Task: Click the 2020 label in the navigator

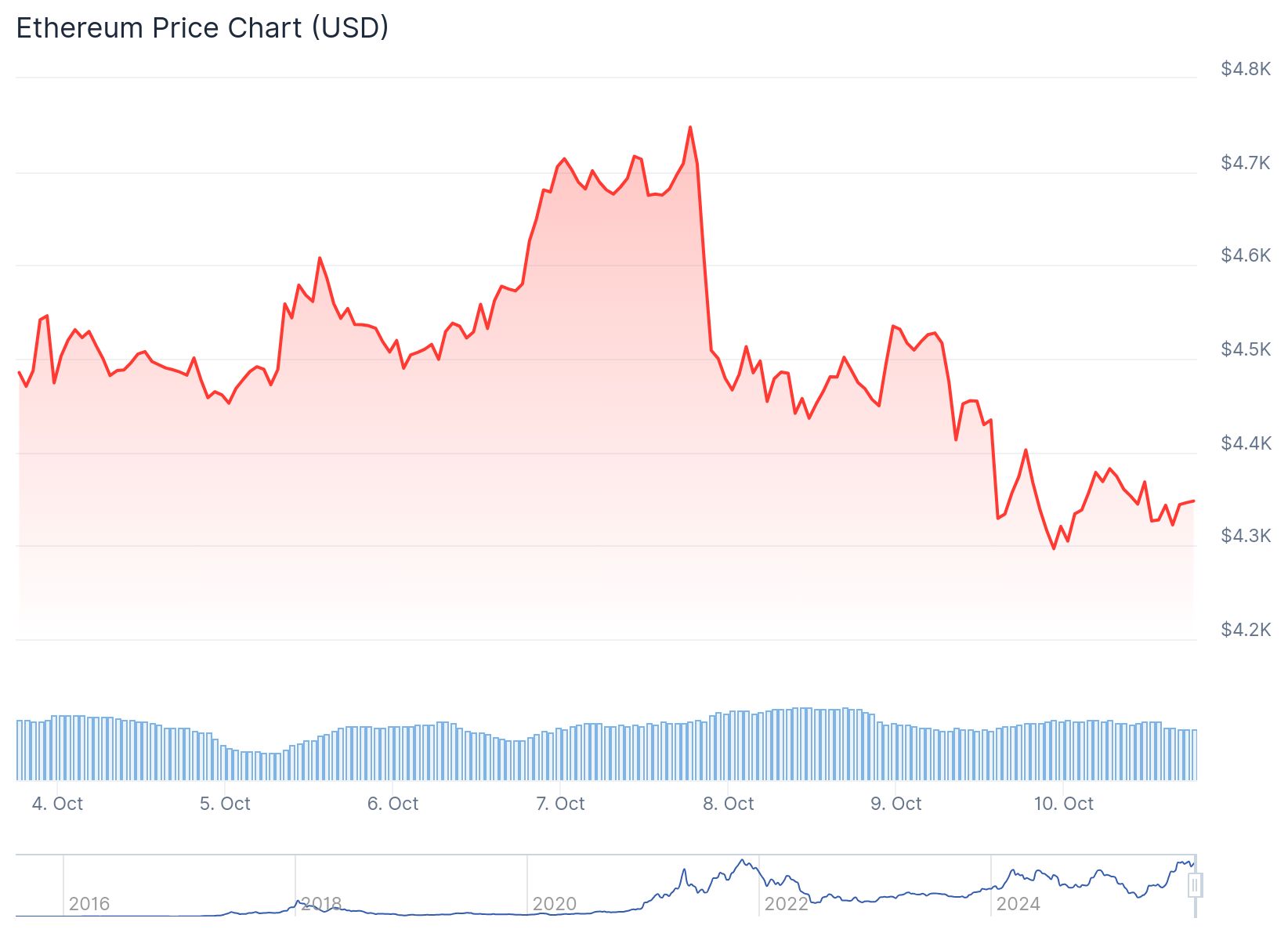Action: point(554,904)
